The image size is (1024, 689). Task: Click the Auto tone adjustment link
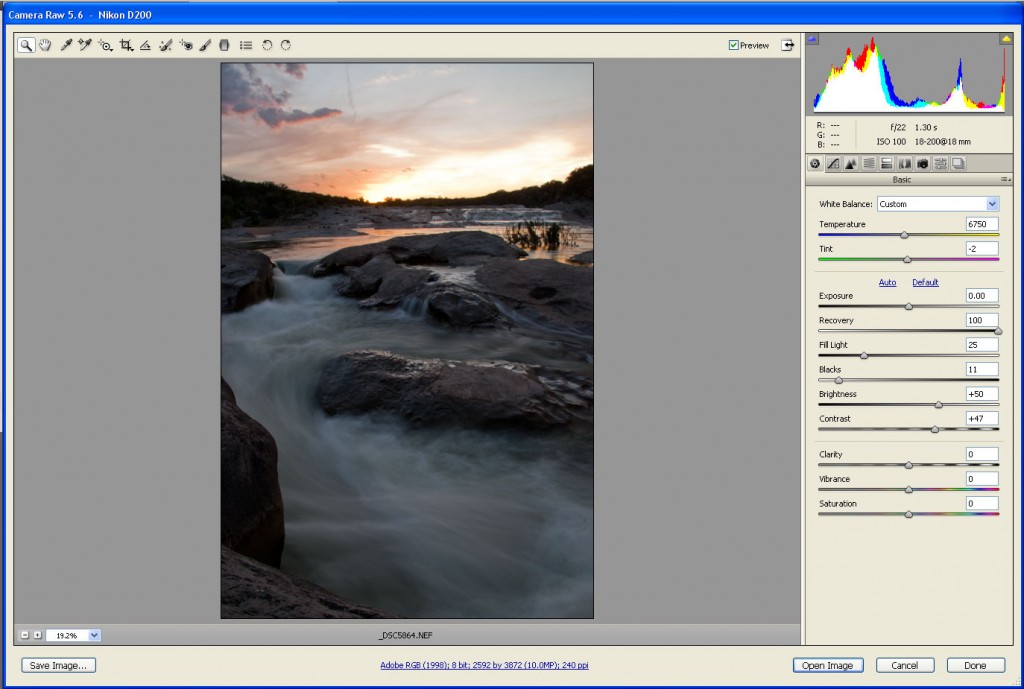[887, 282]
